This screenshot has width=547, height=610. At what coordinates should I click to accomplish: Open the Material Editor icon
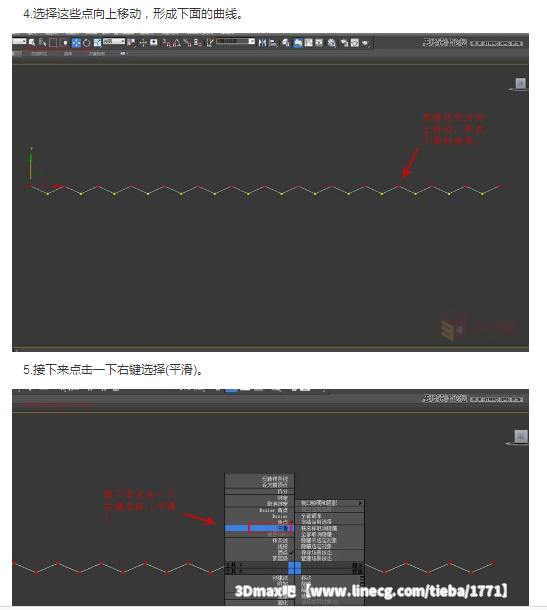331,42
